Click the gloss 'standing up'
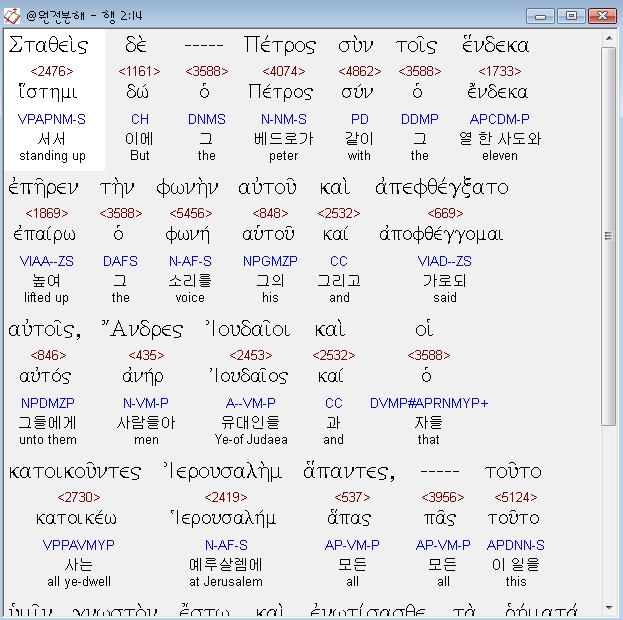Screen dimensions: 623x620 [52, 155]
